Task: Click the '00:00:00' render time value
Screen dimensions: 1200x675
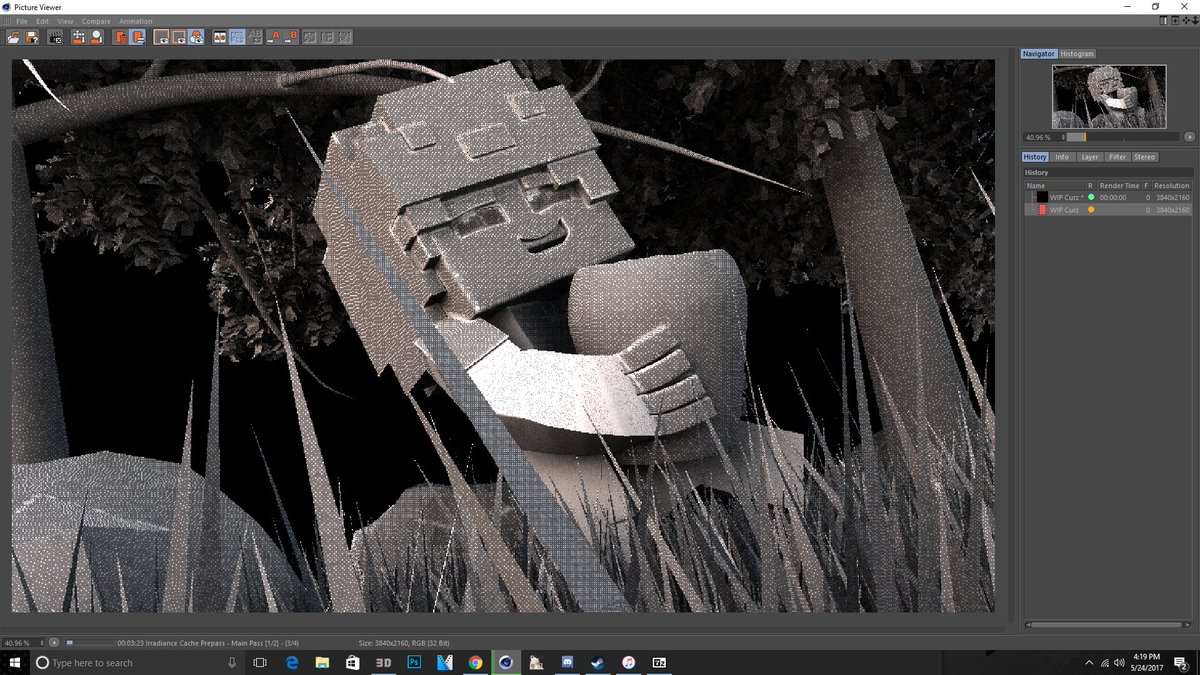Action: pos(1113,197)
